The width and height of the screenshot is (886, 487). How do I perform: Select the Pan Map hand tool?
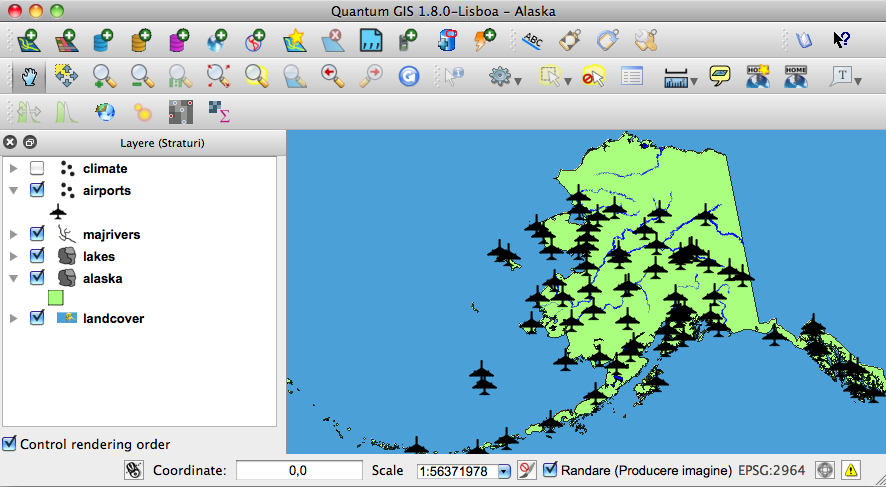pyautogui.click(x=29, y=76)
